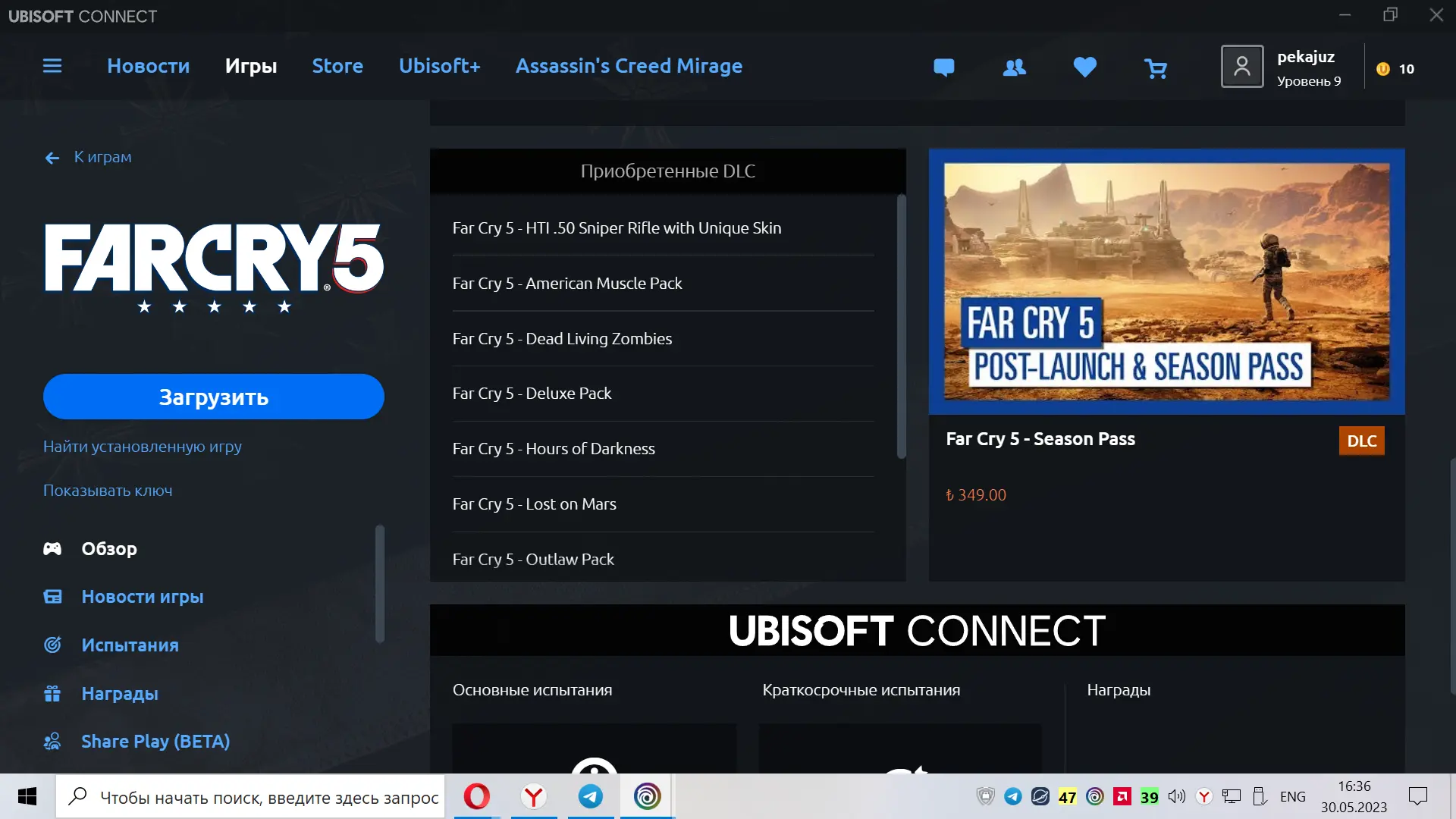Click the DLC badge on Season Pass

click(x=1362, y=441)
